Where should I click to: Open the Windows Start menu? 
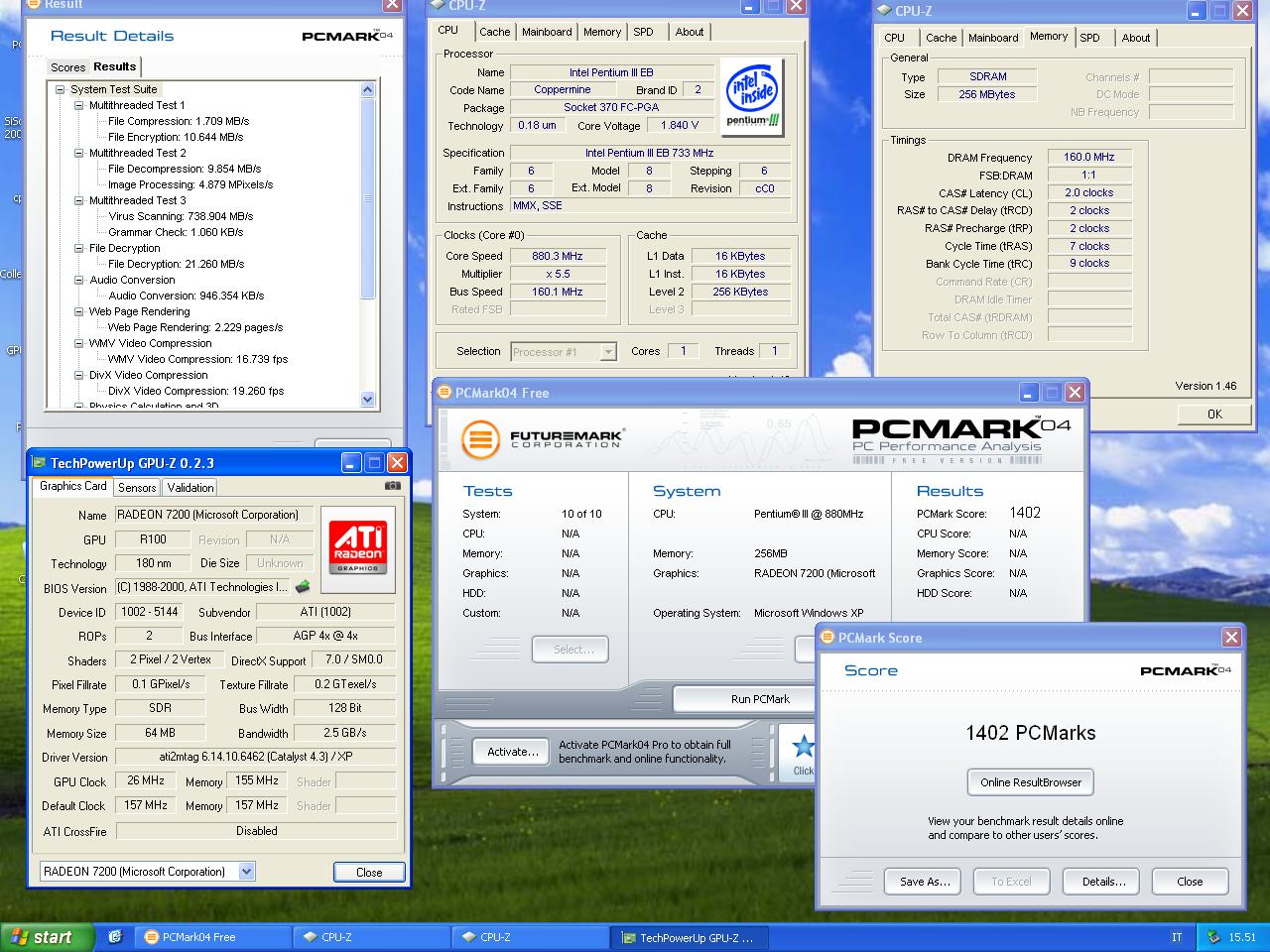point(48,937)
